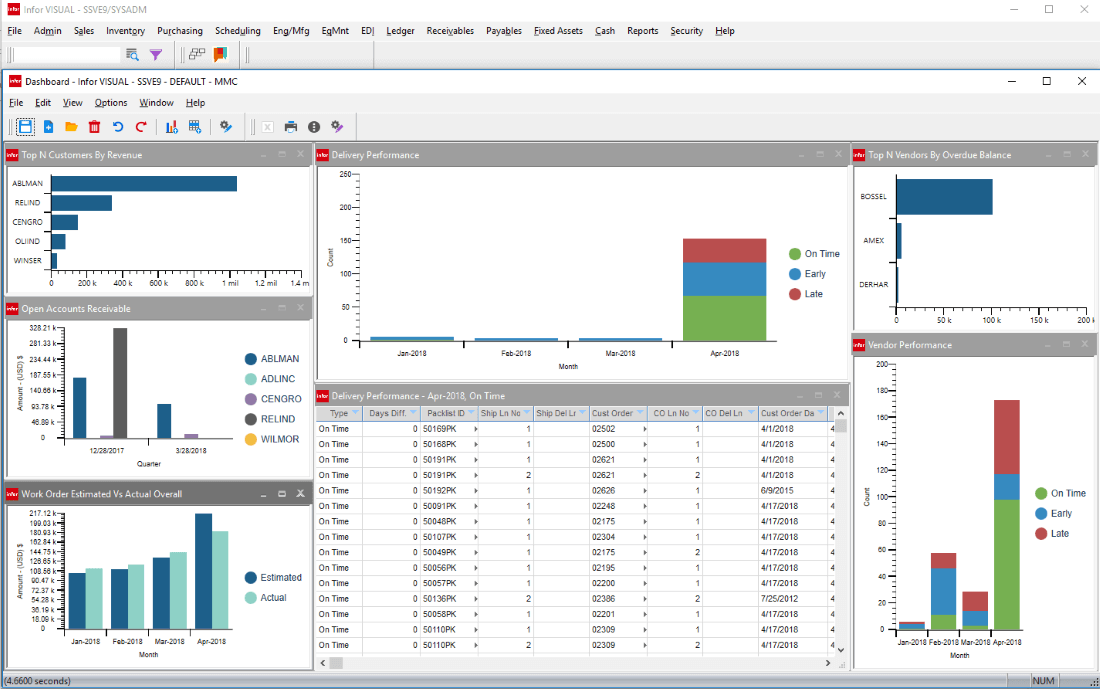This screenshot has height=689, width=1100.
Task: Add a new grid to the dashboard
Action: pos(194,127)
